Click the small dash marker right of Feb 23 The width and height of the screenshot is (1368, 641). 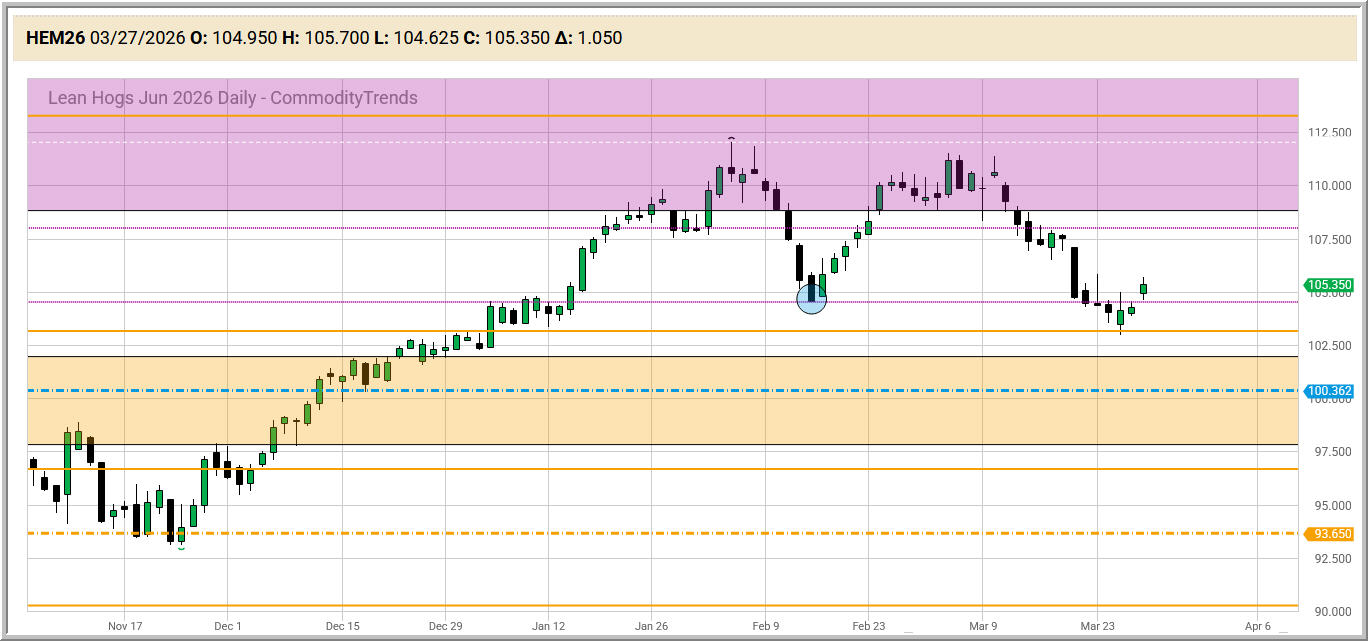pos(908,632)
